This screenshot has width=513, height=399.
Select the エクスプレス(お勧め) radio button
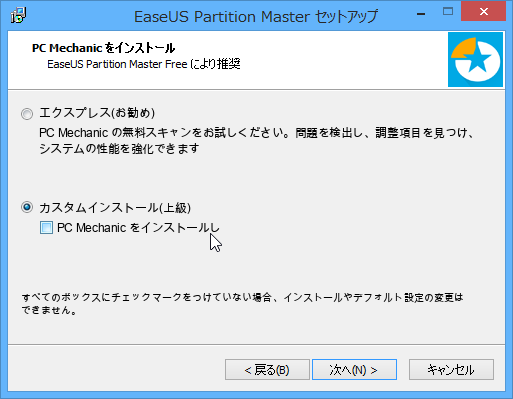point(27,114)
